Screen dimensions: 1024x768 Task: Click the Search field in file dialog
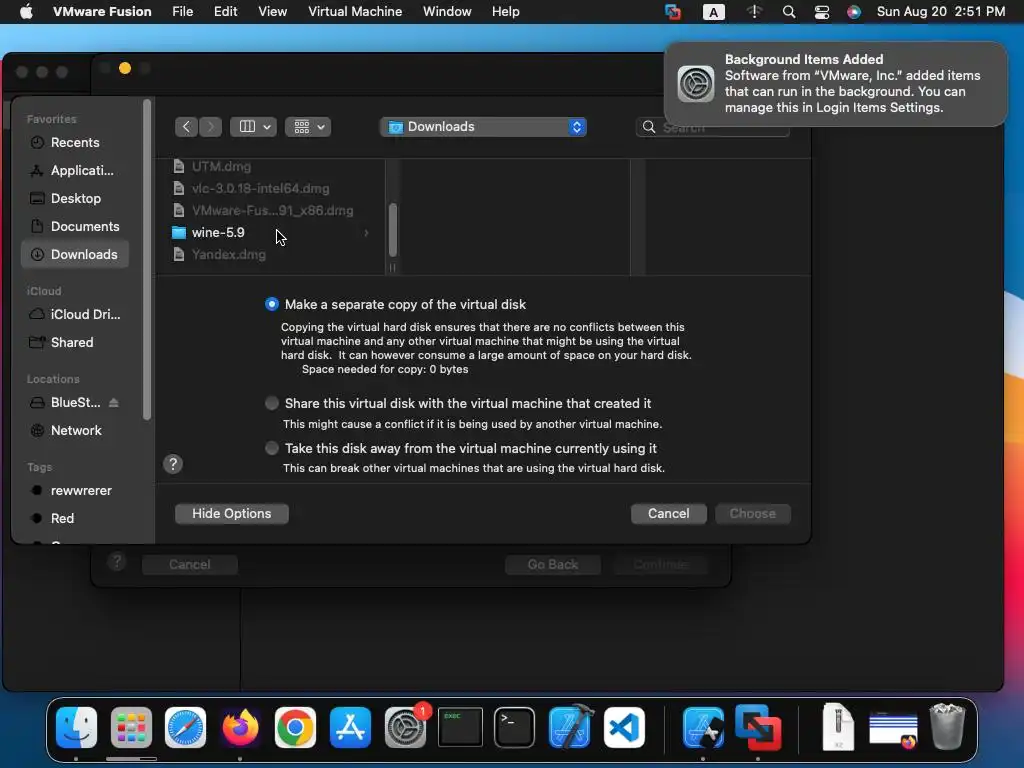(712, 127)
